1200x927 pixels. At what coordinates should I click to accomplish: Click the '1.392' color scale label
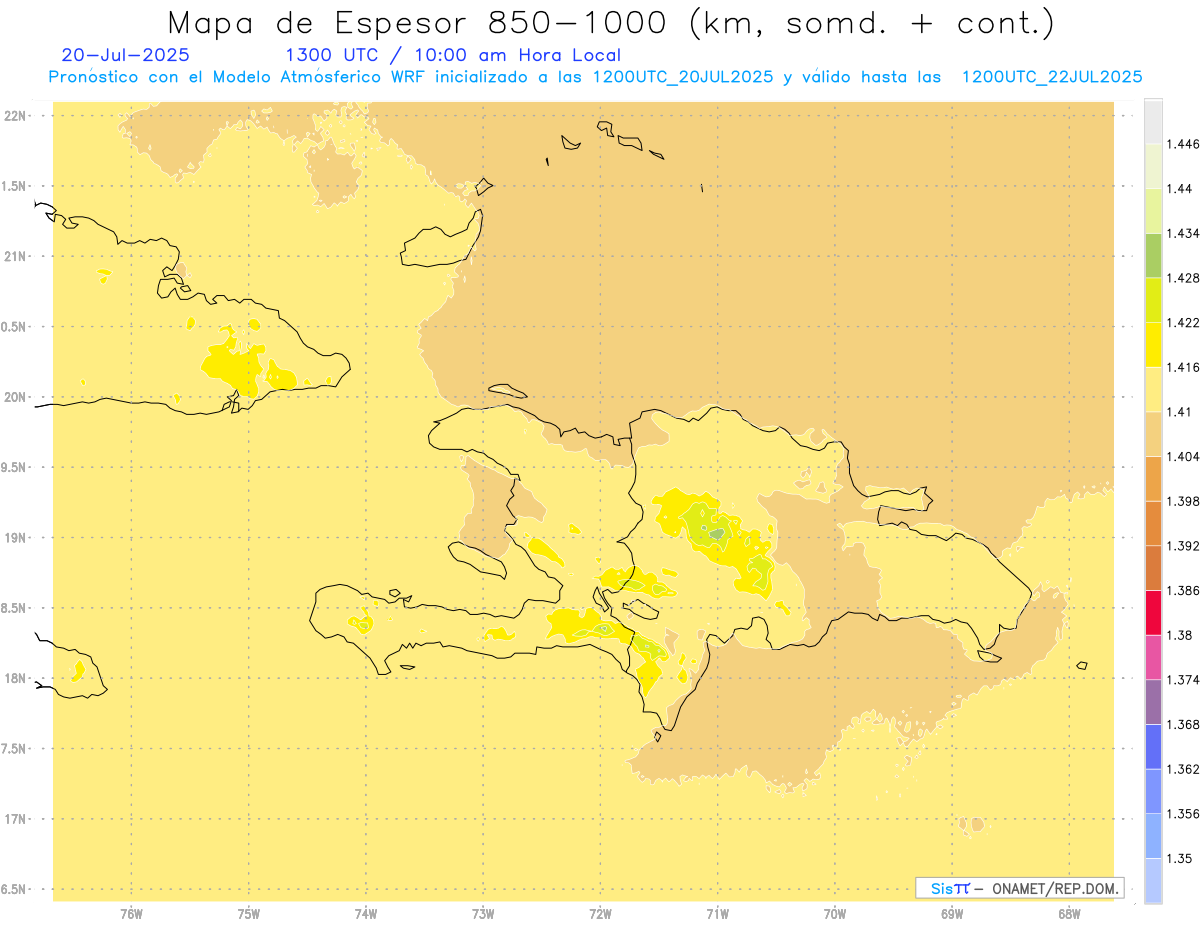[1184, 546]
